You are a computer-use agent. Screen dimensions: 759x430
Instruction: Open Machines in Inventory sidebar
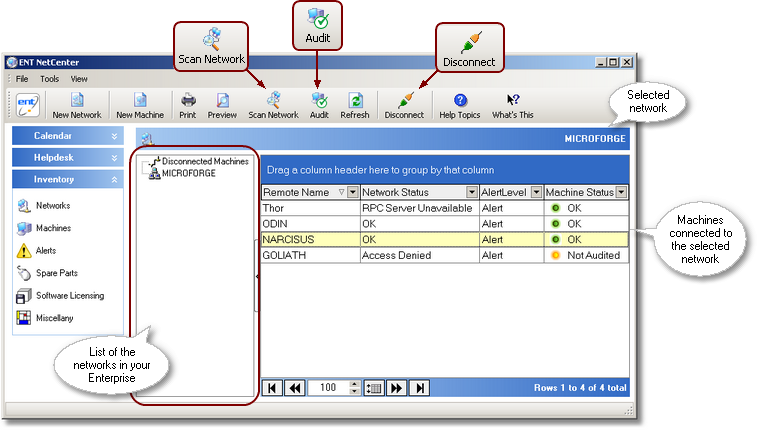tap(44, 228)
